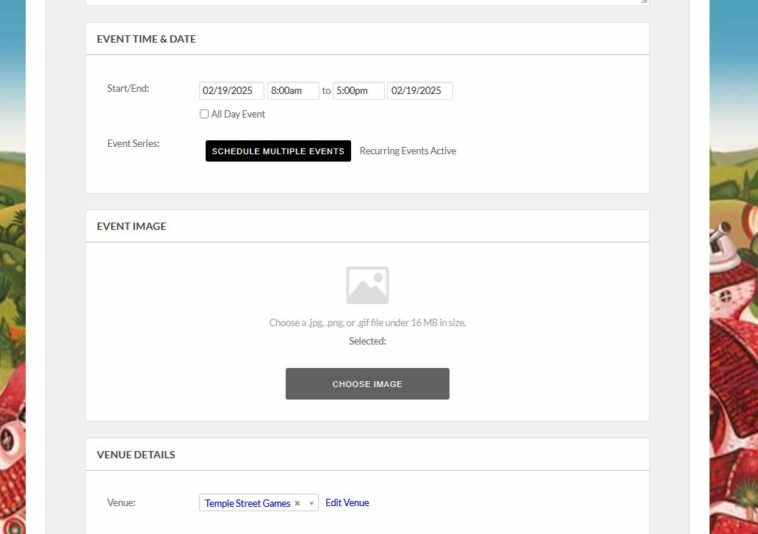Remove Temple Street Games using the x icon
758x534 pixels.
click(297, 504)
